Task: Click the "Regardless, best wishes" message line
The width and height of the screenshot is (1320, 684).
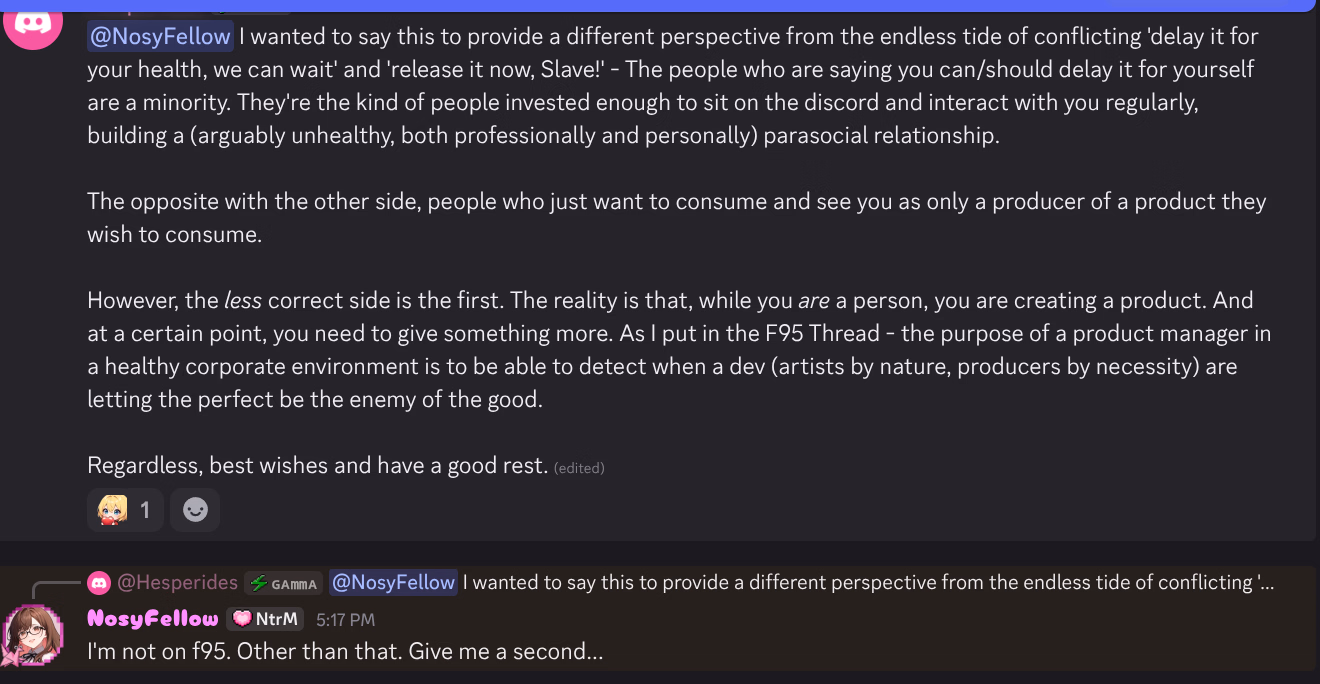Action: point(317,465)
